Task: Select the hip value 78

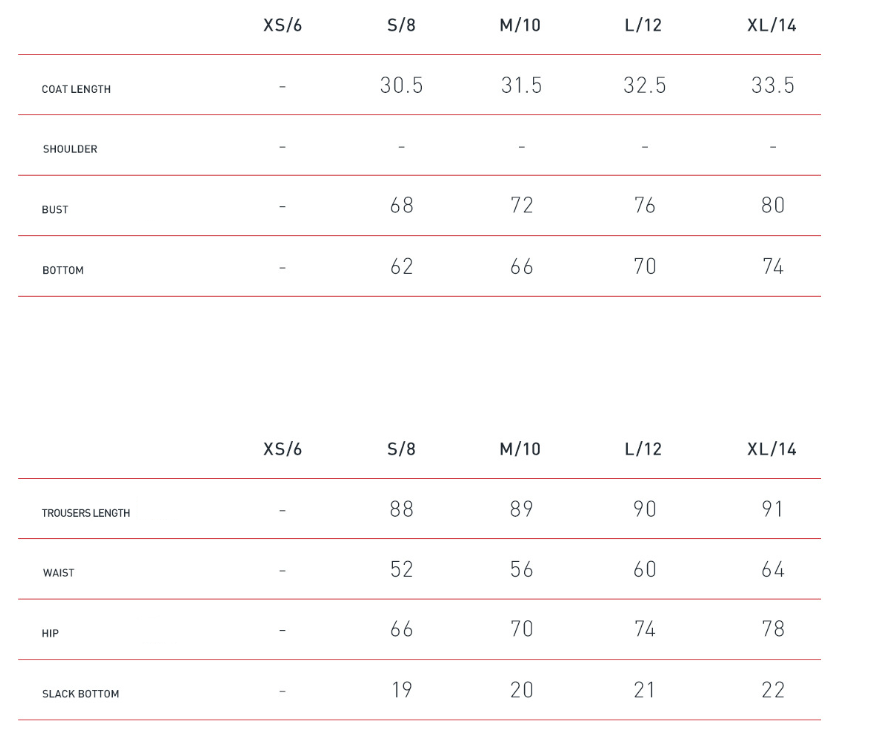Action: 772,629
